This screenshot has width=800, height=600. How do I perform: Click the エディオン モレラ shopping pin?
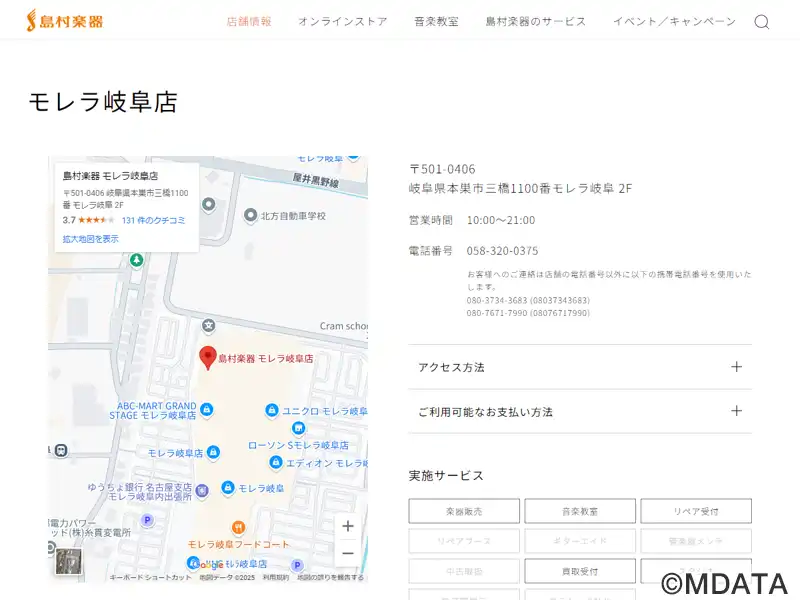(x=276, y=462)
